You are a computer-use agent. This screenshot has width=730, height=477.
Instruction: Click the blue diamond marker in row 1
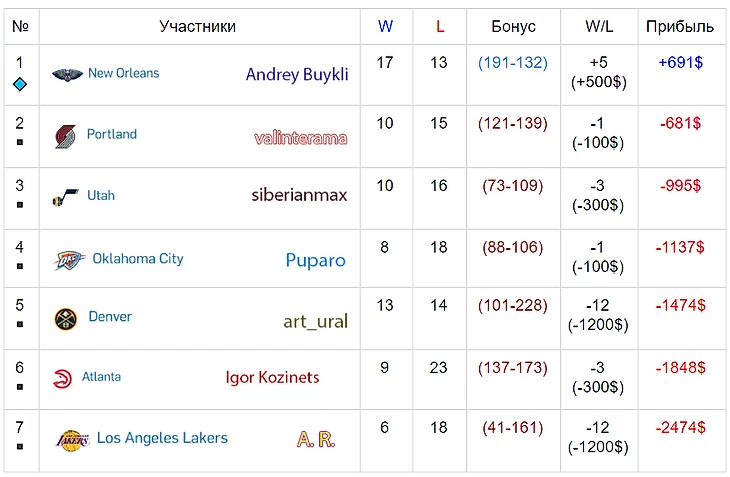19,84
